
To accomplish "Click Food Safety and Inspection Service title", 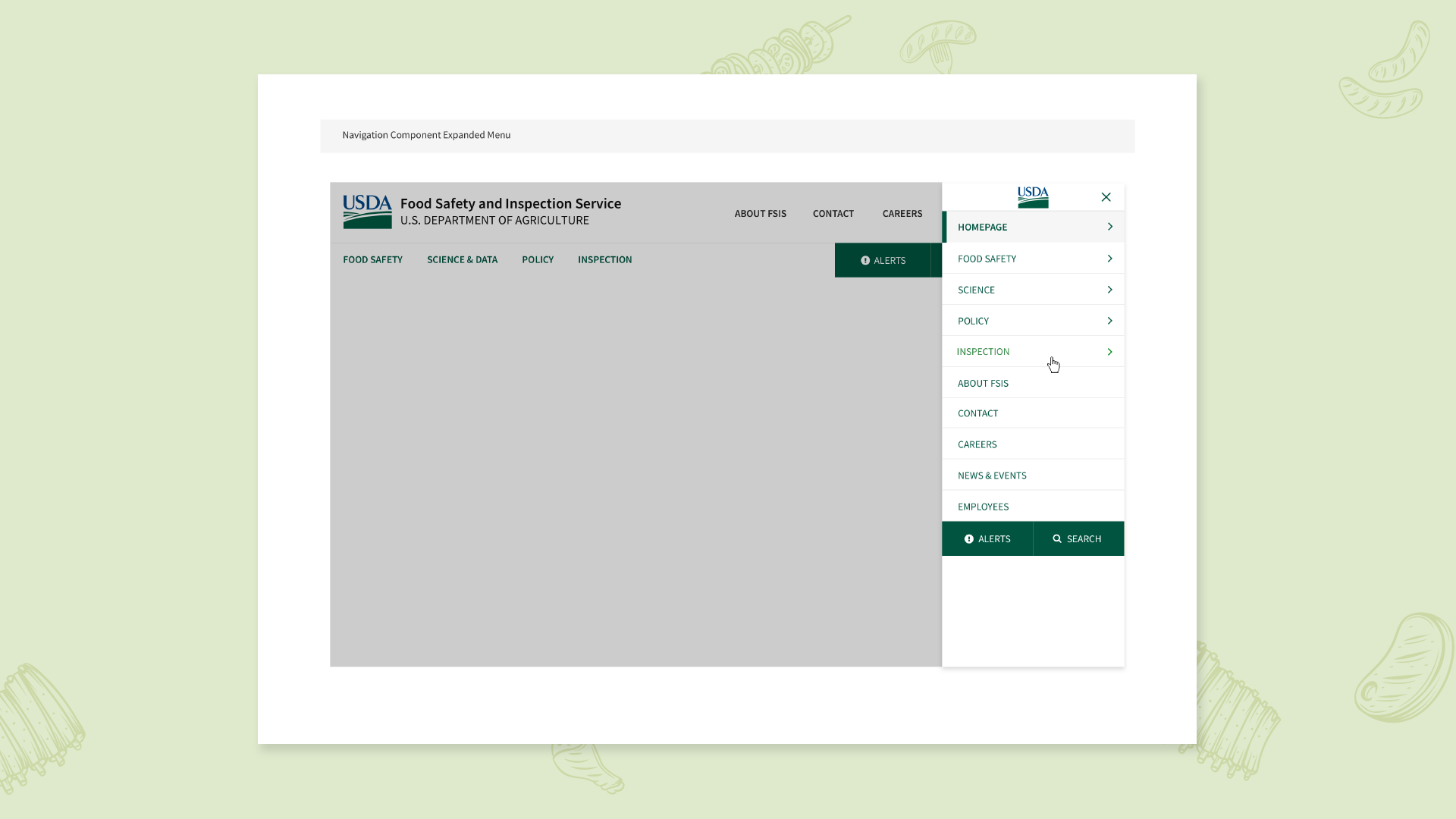I will tap(510, 204).
